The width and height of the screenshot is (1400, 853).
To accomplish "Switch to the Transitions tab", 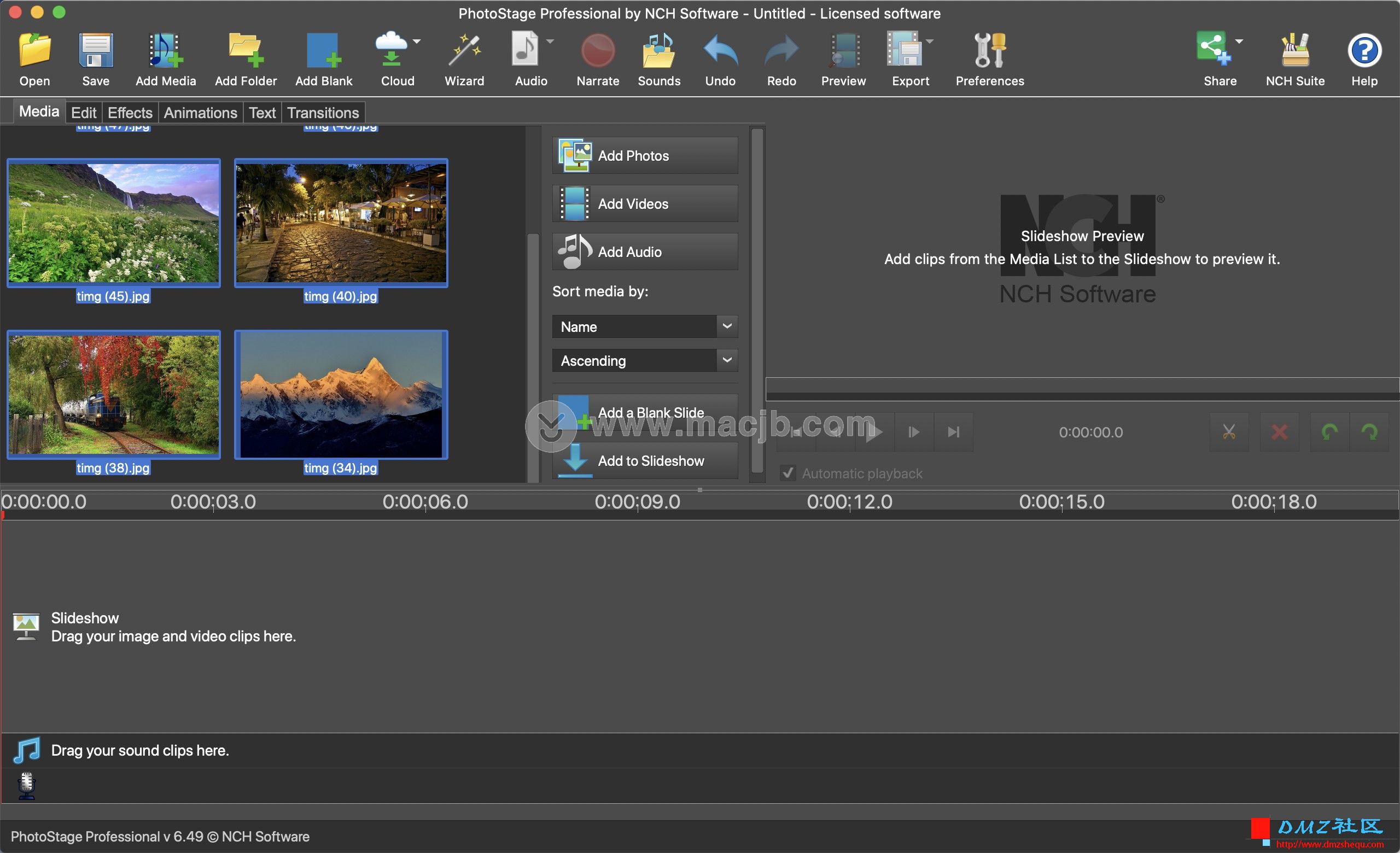I will (x=323, y=113).
